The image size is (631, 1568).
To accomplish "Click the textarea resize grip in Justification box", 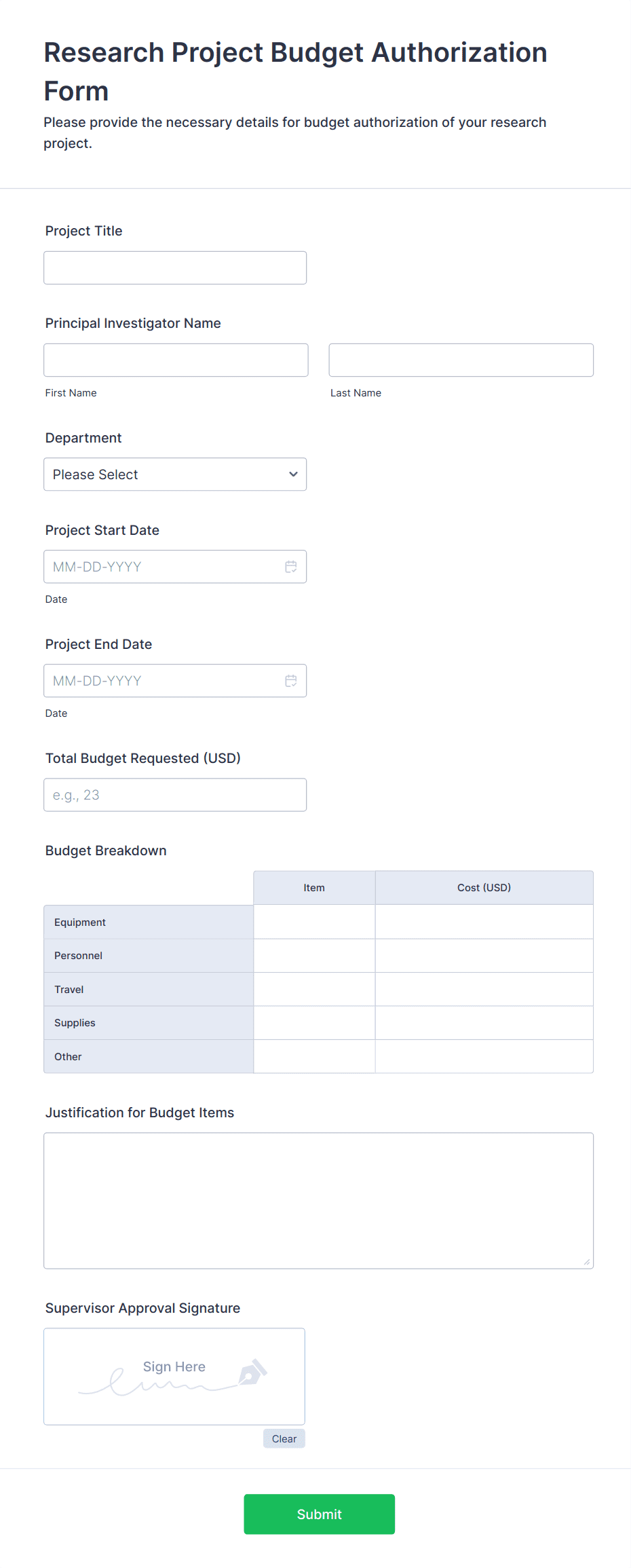I will 587,1262.
